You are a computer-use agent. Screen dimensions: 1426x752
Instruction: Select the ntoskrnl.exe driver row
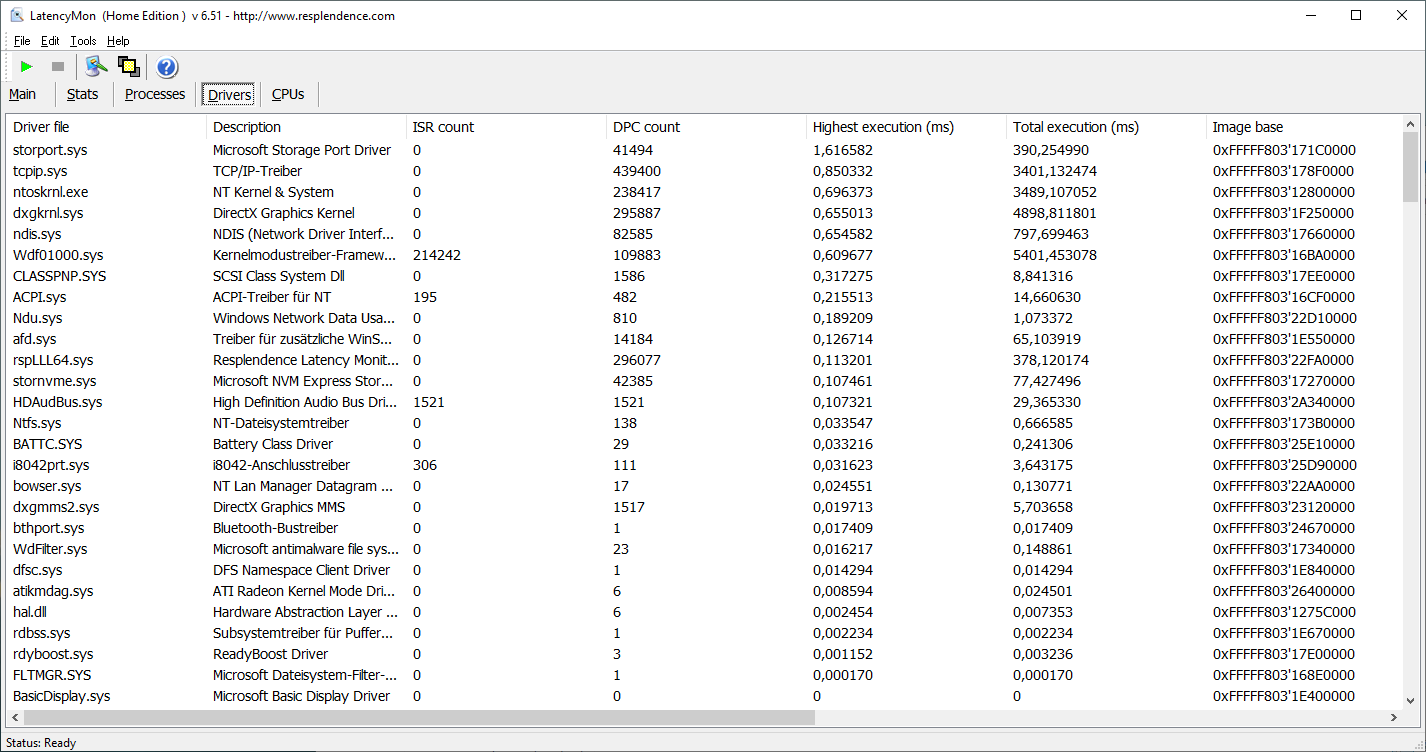[704, 192]
